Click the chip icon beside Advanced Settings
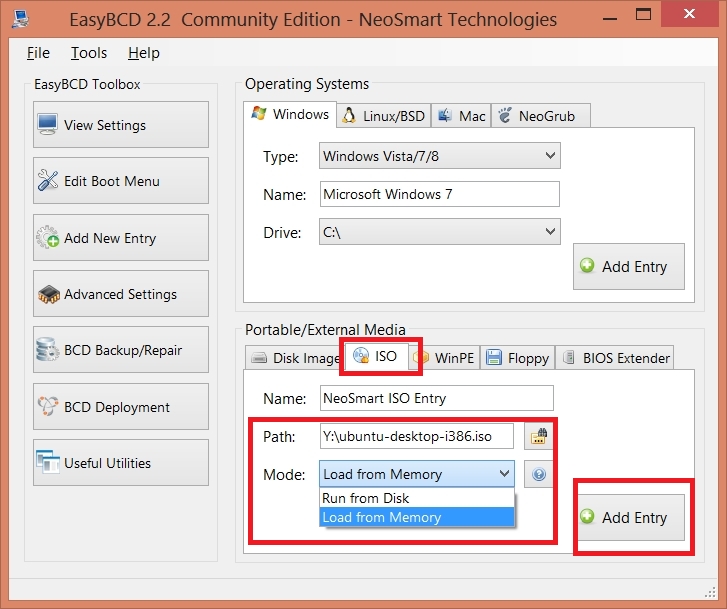This screenshot has width=727, height=609. 49,295
